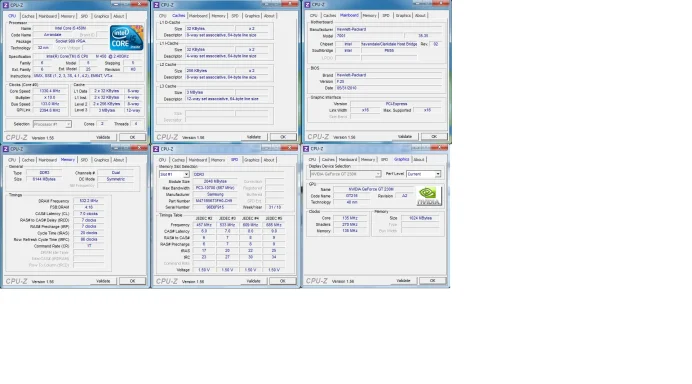Select the CPU tab in the Graphics window
The image size is (692, 384).
tap(312, 159)
